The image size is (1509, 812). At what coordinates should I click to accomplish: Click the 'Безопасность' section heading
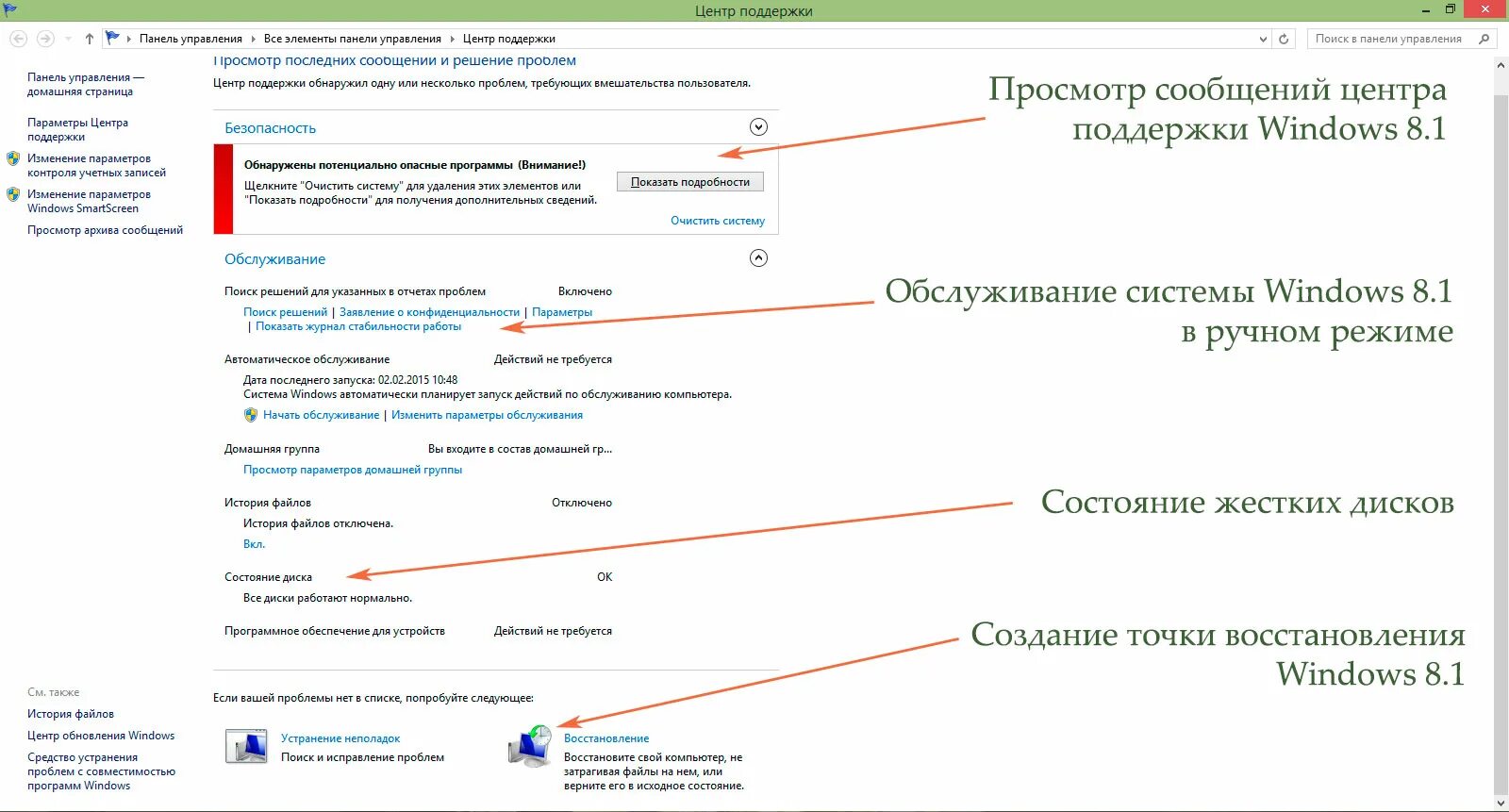tap(270, 127)
